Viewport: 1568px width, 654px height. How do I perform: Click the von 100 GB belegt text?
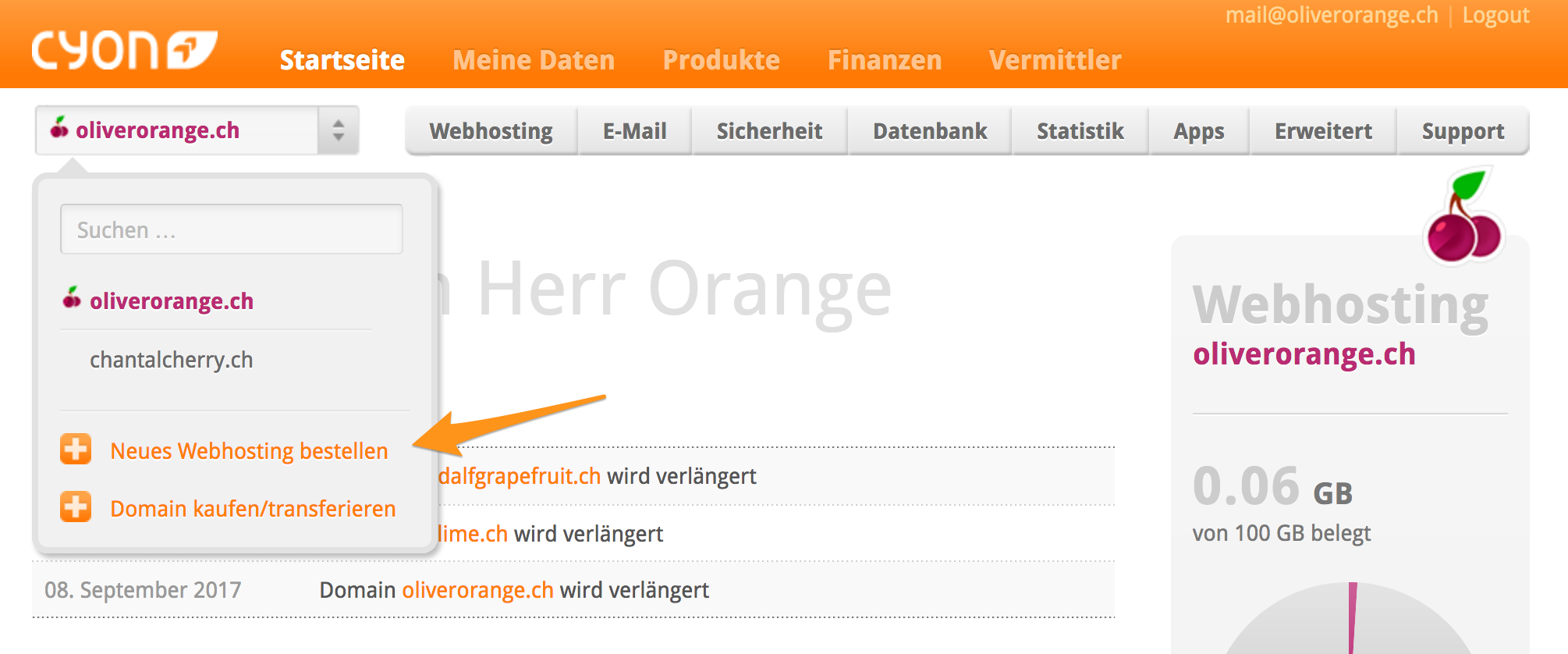(x=1282, y=533)
